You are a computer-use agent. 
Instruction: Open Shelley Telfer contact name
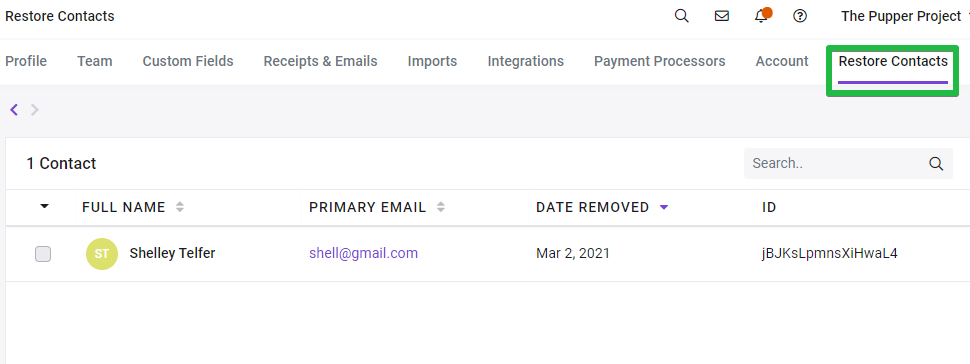173,253
